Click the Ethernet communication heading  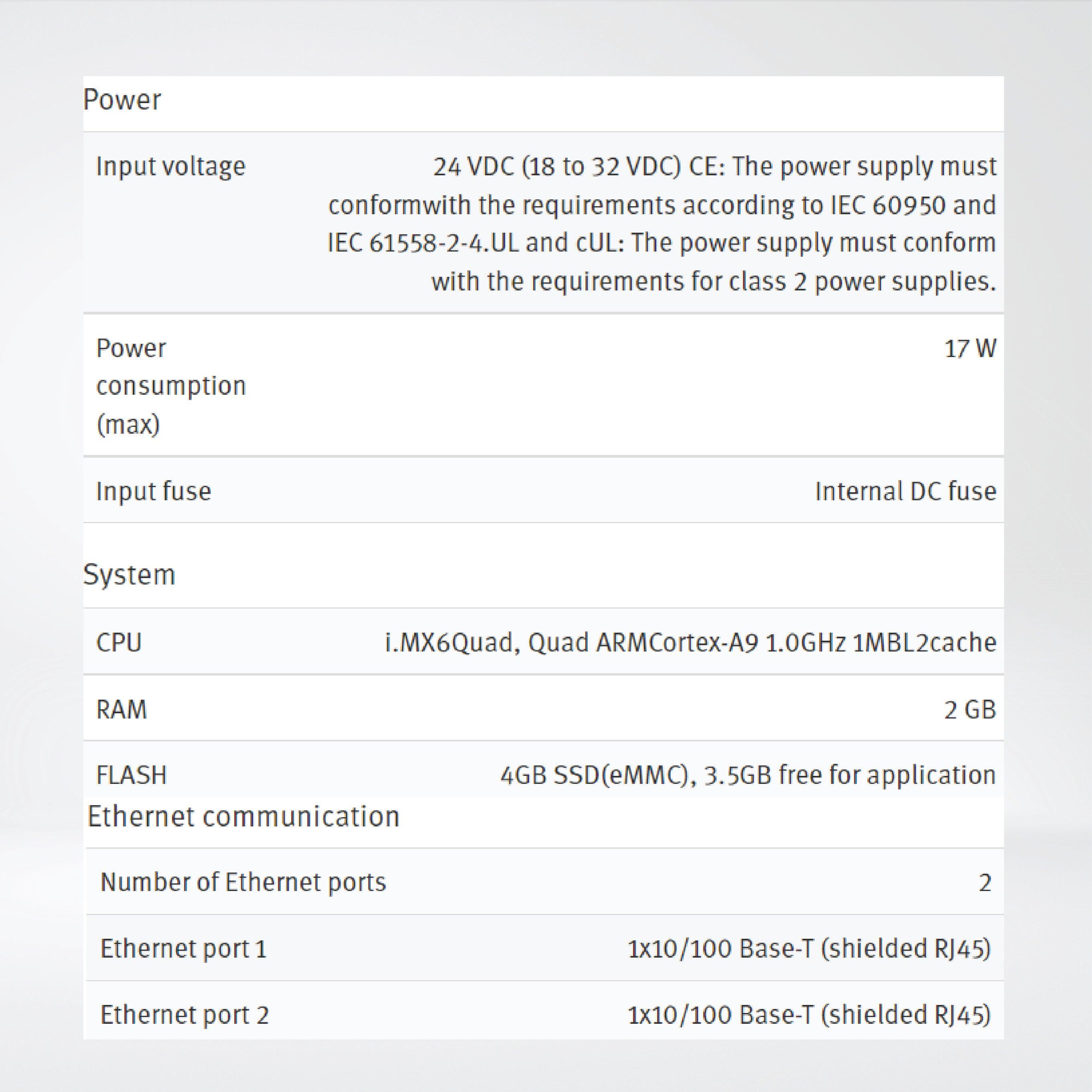pos(244,817)
